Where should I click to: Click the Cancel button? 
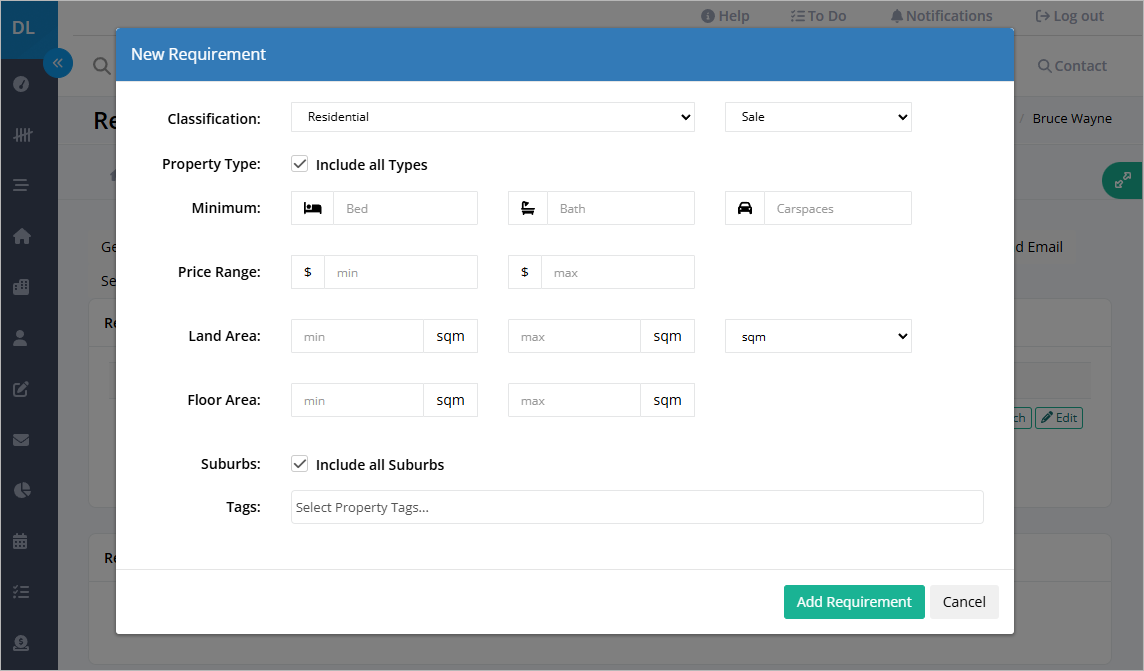964,602
